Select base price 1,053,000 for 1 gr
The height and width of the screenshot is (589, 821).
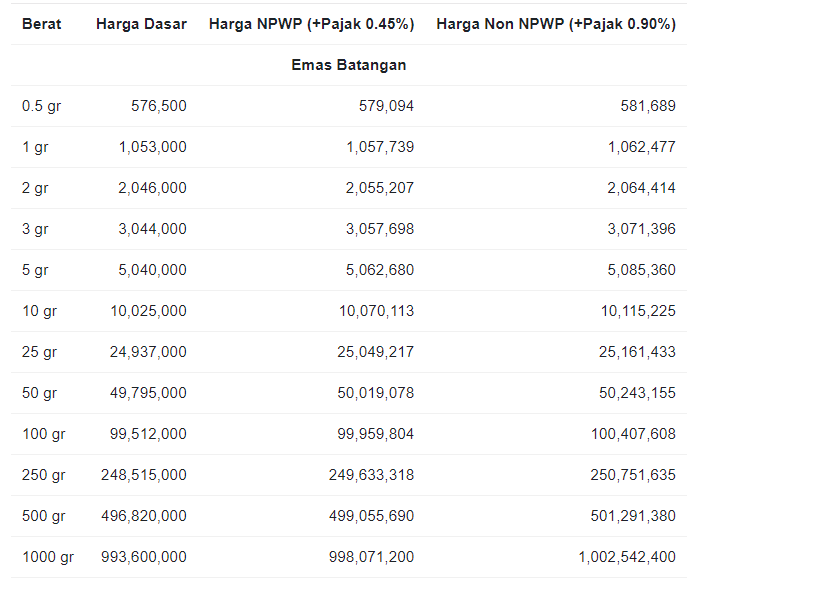tap(152, 147)
